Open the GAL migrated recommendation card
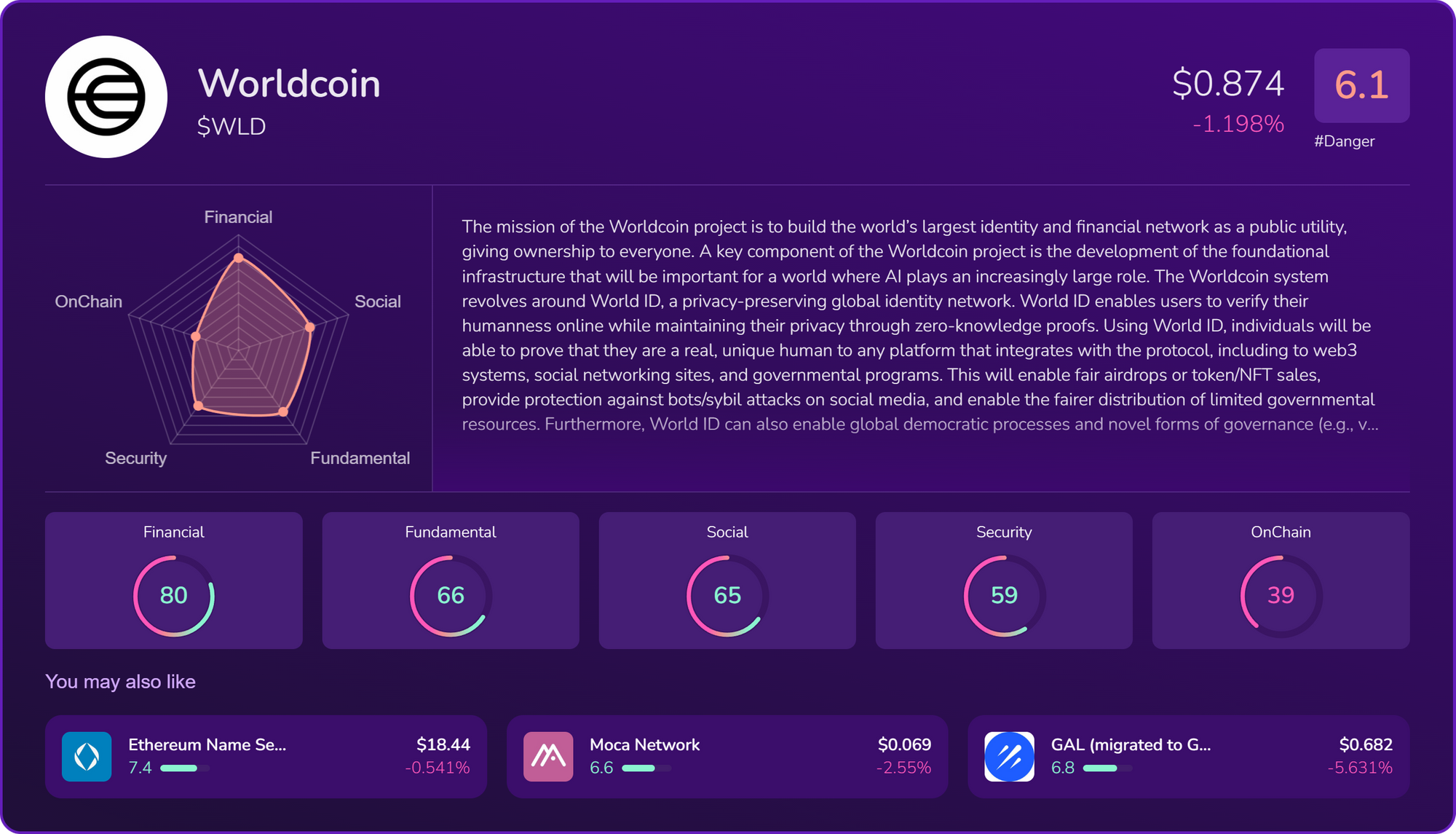1456x834 pixels. coord(1188,756)
